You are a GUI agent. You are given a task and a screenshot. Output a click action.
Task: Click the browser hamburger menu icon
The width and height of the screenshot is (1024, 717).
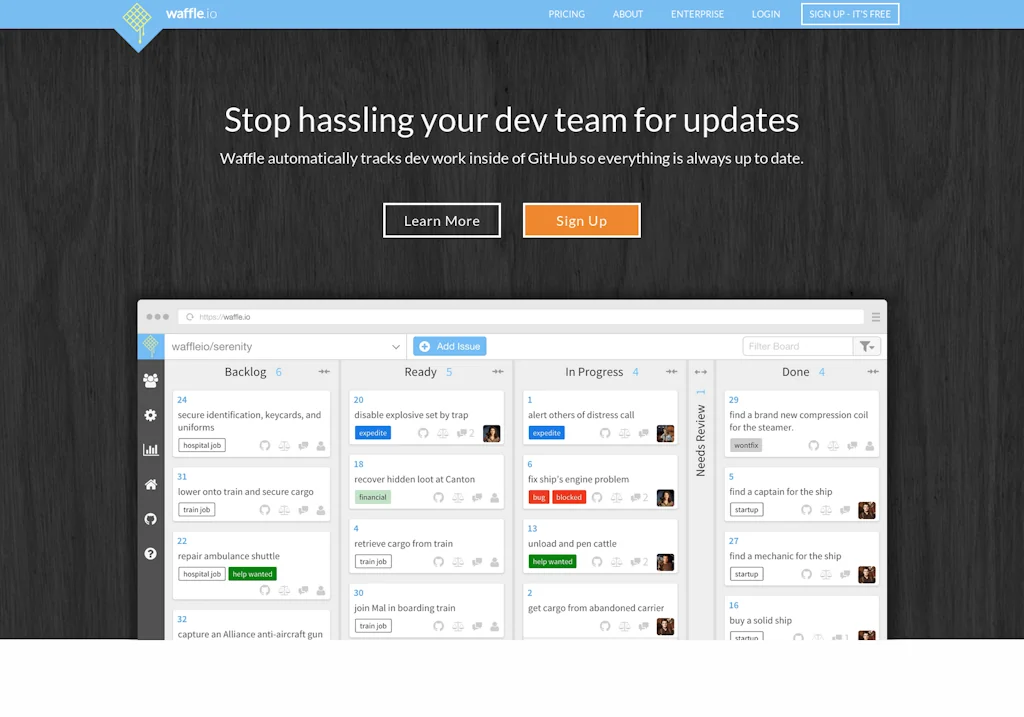click(x=876, y=317)
